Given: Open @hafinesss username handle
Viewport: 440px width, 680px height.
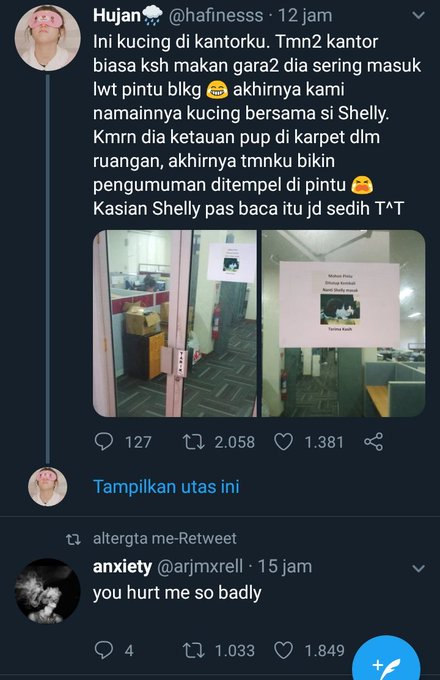Looking at the screenshot, I should [215, 16].
